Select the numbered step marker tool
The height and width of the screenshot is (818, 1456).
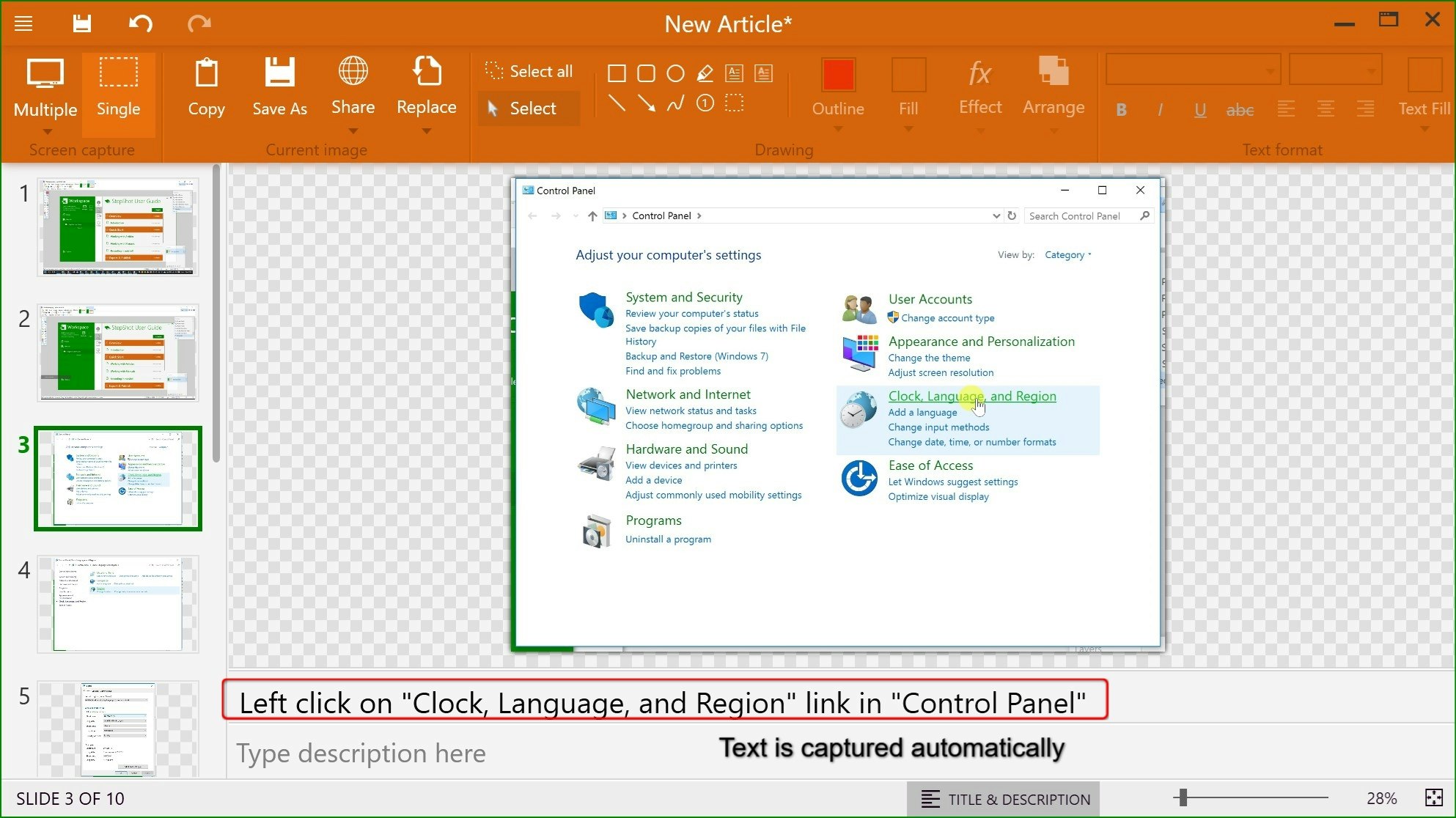[705, 103]
